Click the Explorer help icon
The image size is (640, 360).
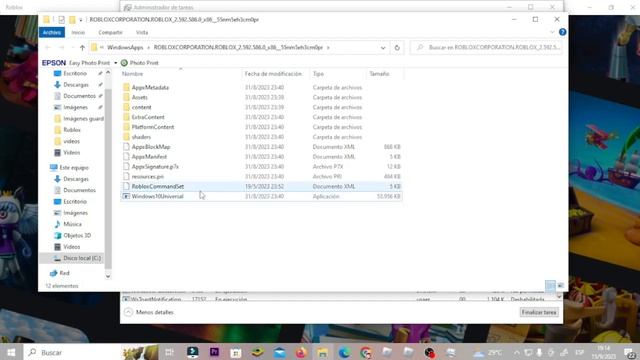point(562,32)
